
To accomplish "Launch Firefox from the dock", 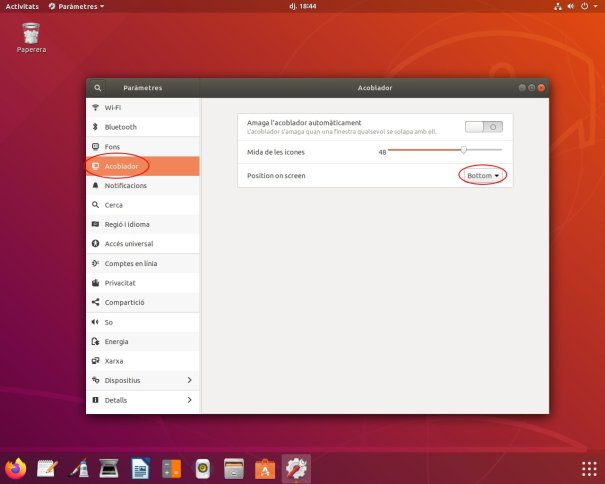I will coord(16,469).
